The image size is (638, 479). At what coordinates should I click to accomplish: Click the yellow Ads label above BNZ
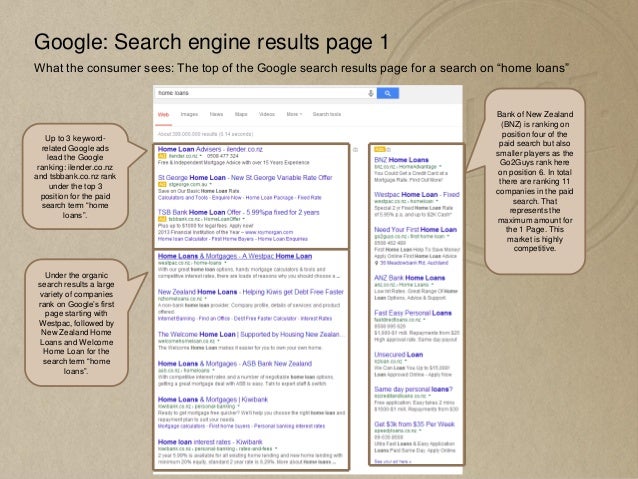coord(379,149)
